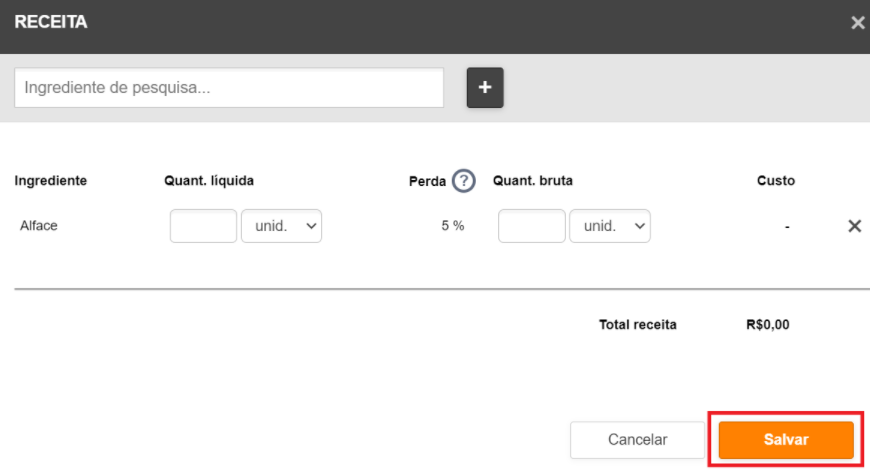Expand the Quant. líquida unit dropdown
Viewport: 870px width, 475px height.
[281, 226]
